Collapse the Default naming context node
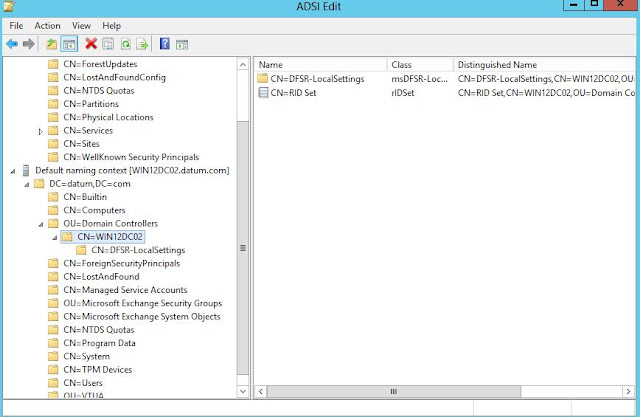This screenshot has height=417, width=640. (13, 171)
